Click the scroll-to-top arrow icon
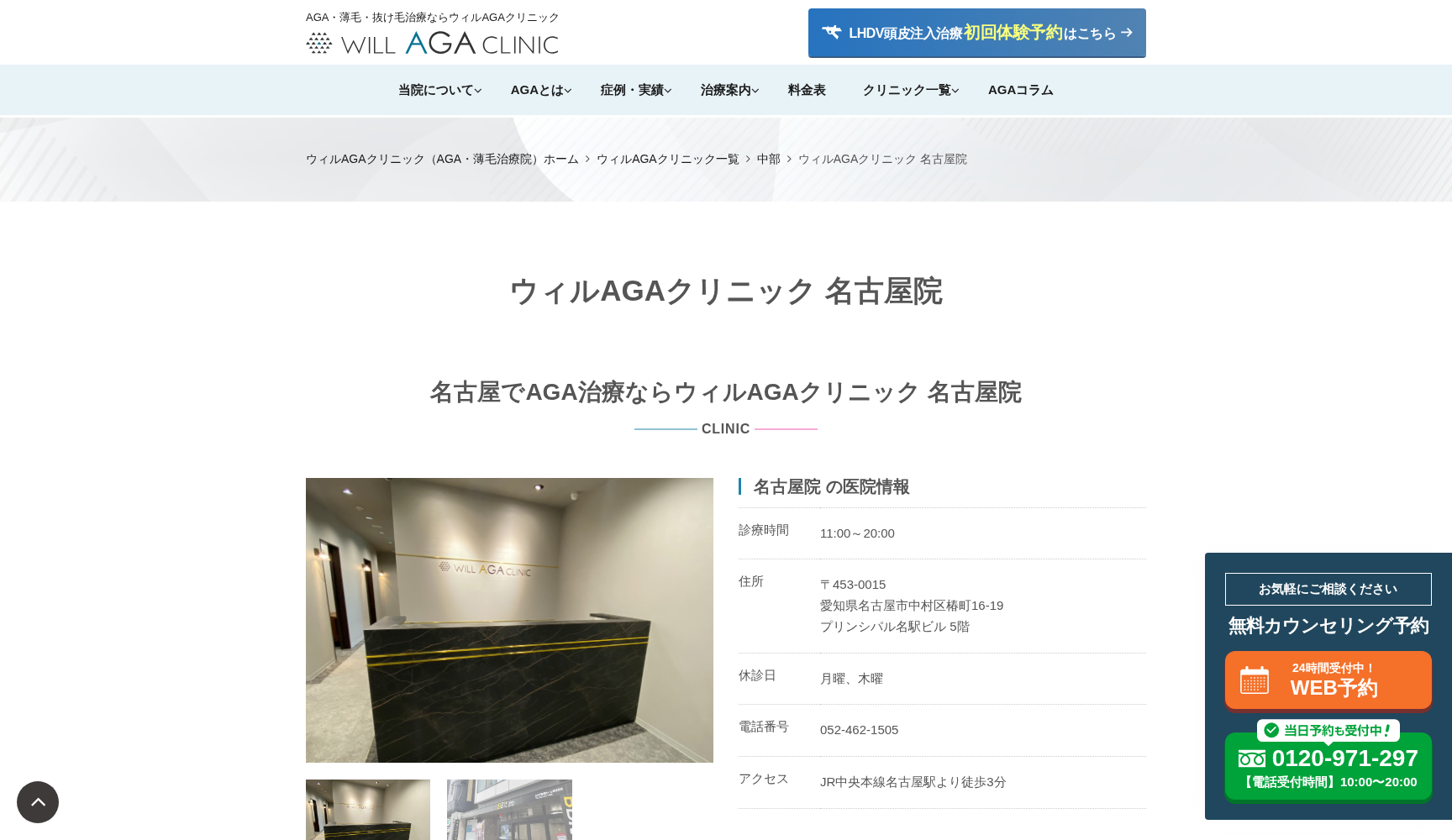This screenshot has width=1452, height=840. coord(38,802)
